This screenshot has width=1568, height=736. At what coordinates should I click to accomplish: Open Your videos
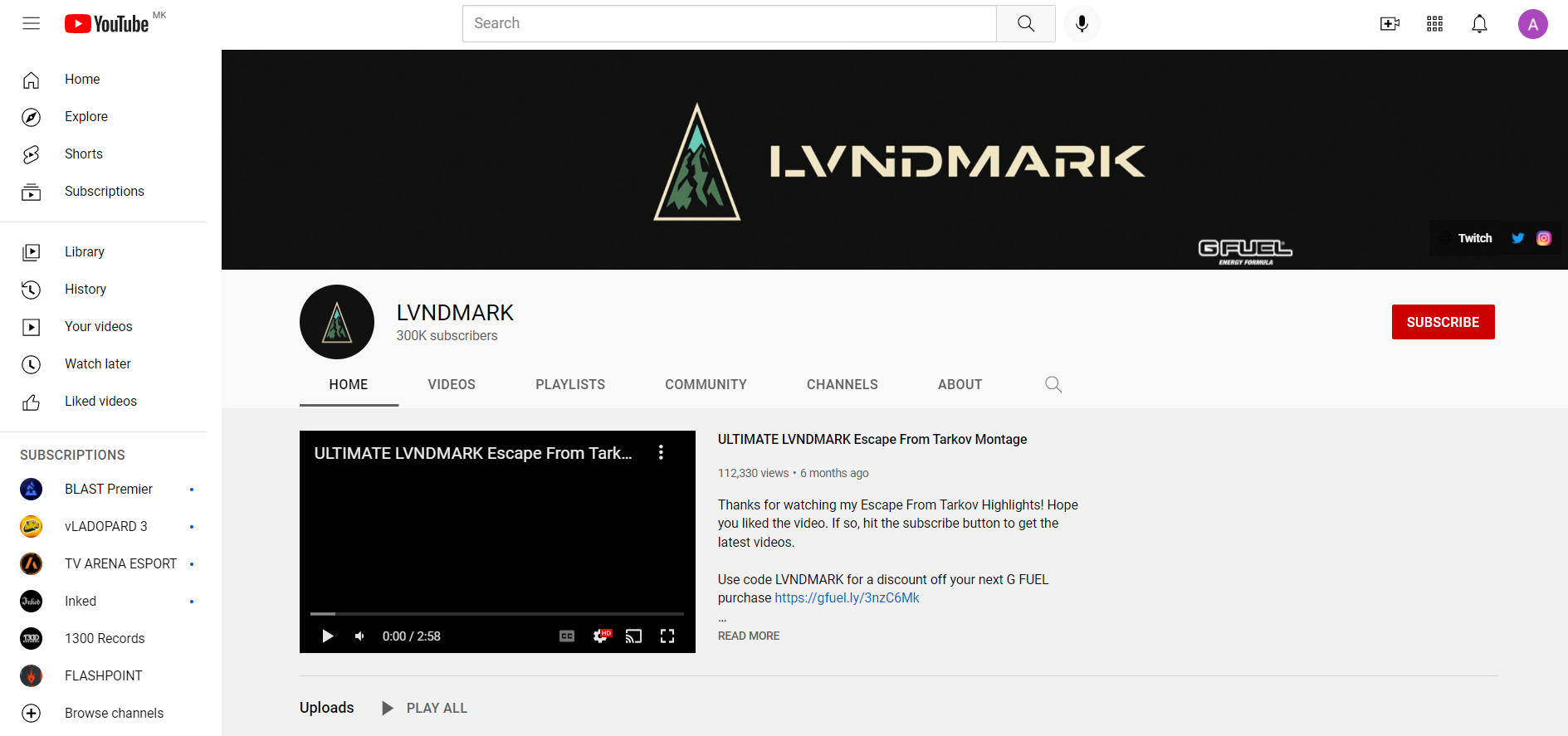(103, 327)
